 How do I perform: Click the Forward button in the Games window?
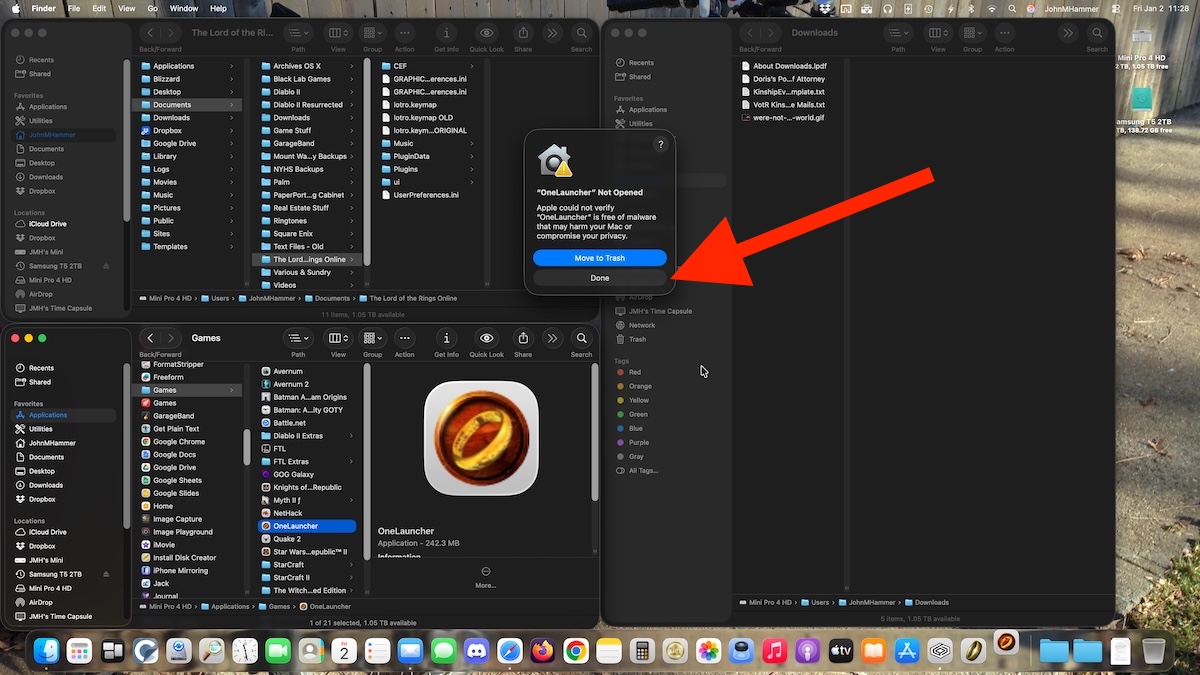pyautogui.click(x=171, y=338)
